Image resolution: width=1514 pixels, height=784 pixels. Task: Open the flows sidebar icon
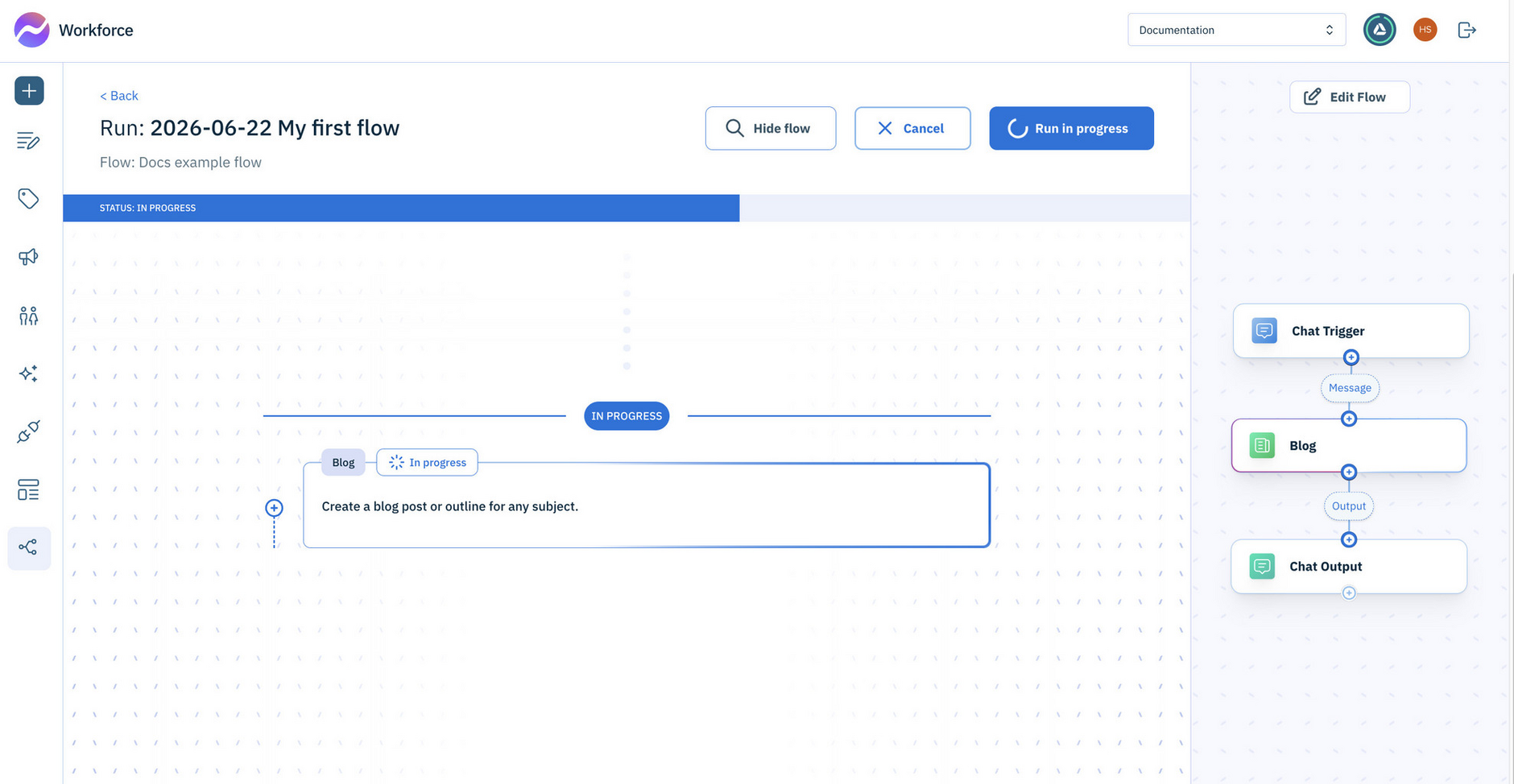pyautogui.click(x=29, y=548)
